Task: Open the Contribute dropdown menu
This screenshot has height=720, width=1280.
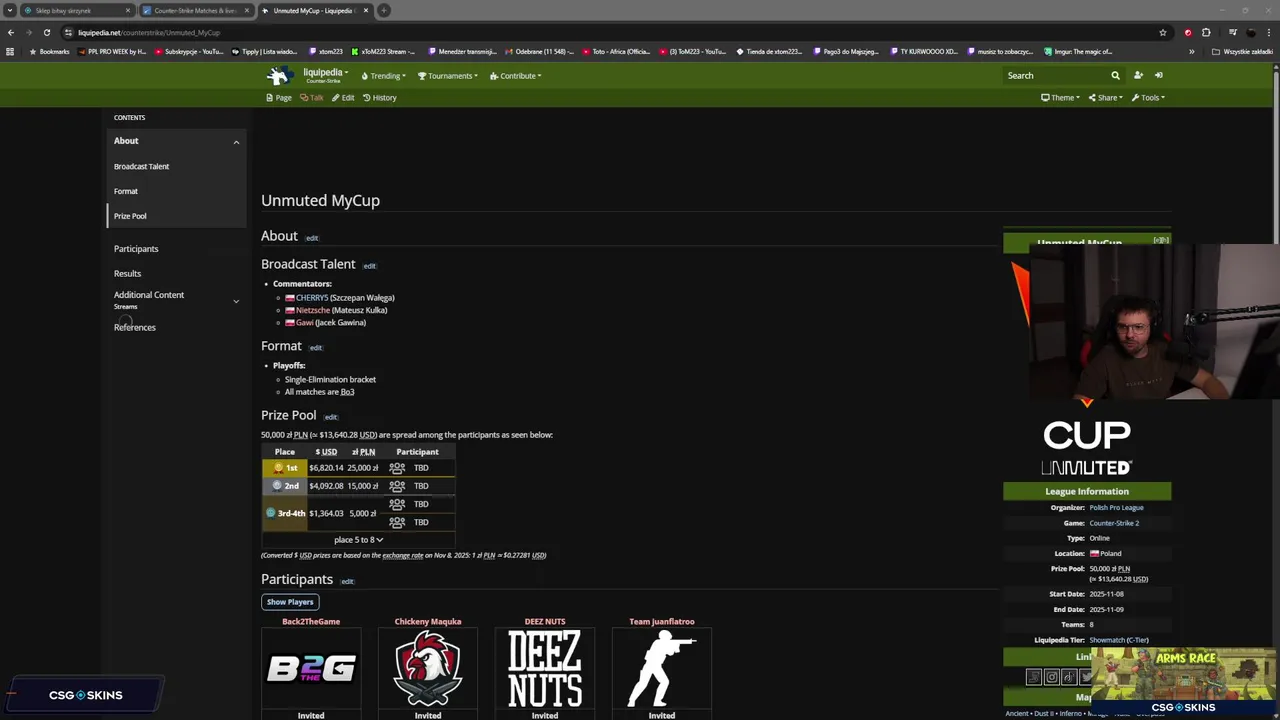Action: pos(516,76)
